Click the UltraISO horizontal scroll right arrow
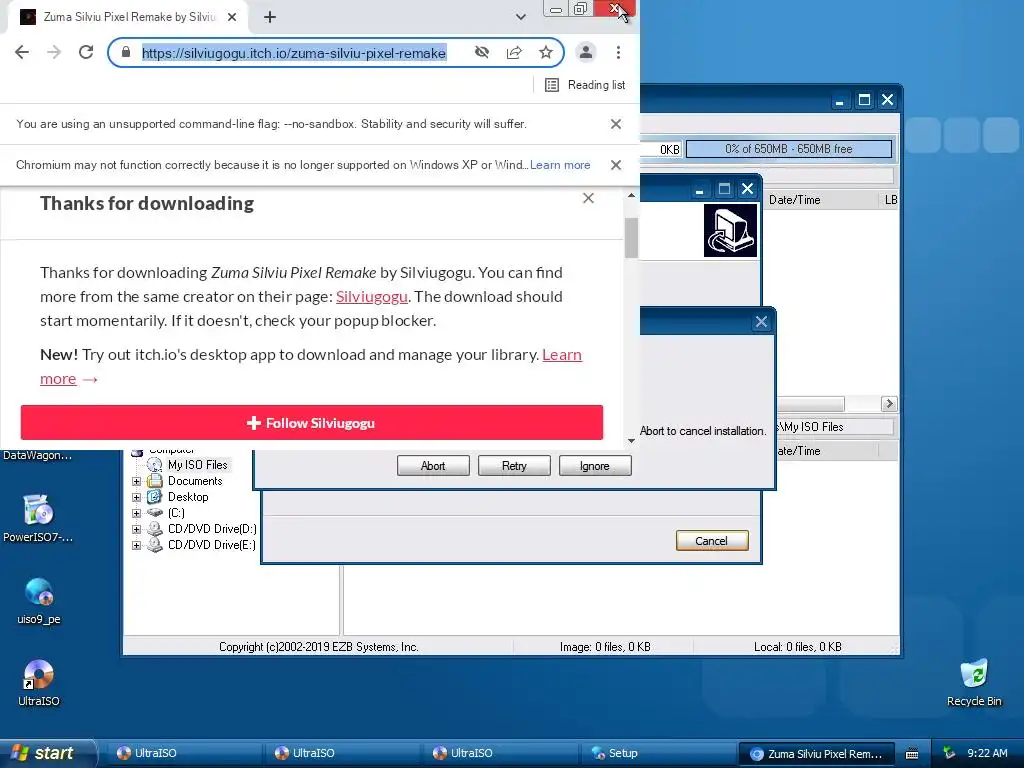 [x=888, y=404]
